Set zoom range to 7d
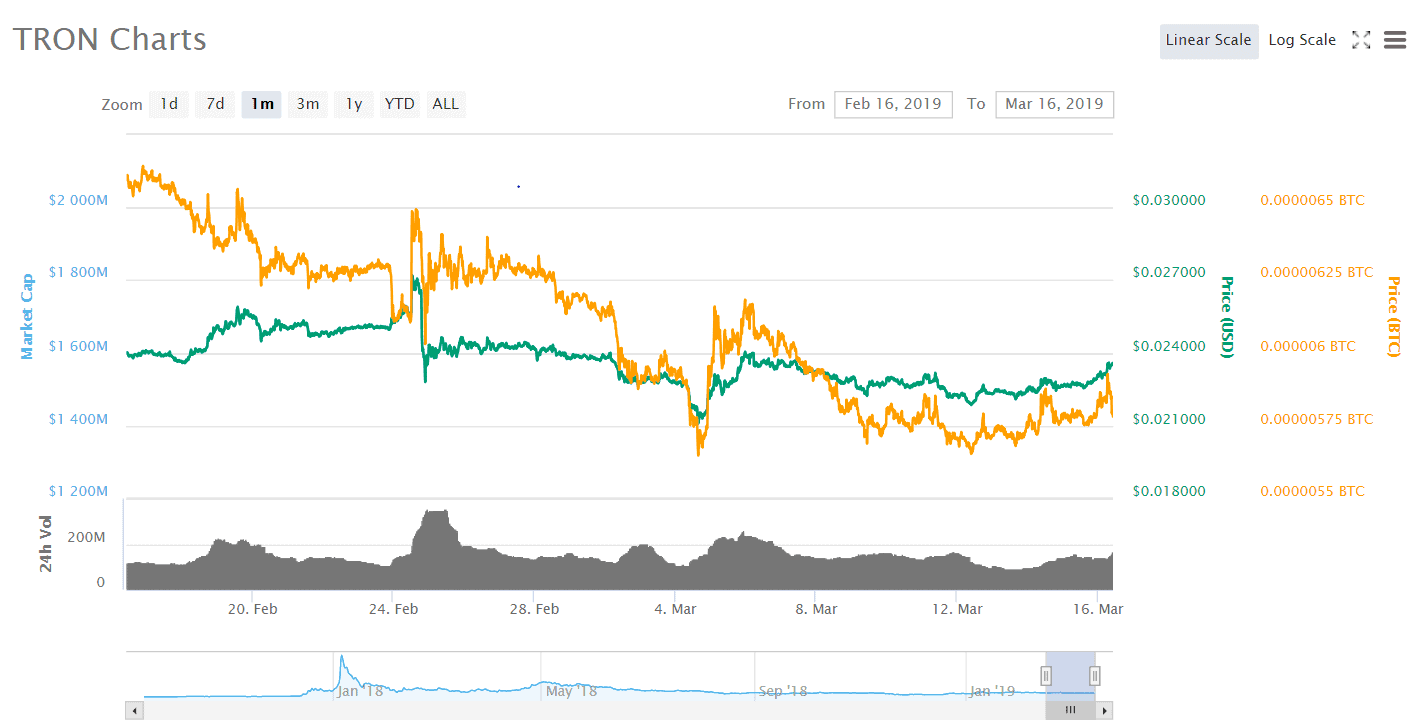The height and width of the screenshot is (726, 1419). pos(215,104)
